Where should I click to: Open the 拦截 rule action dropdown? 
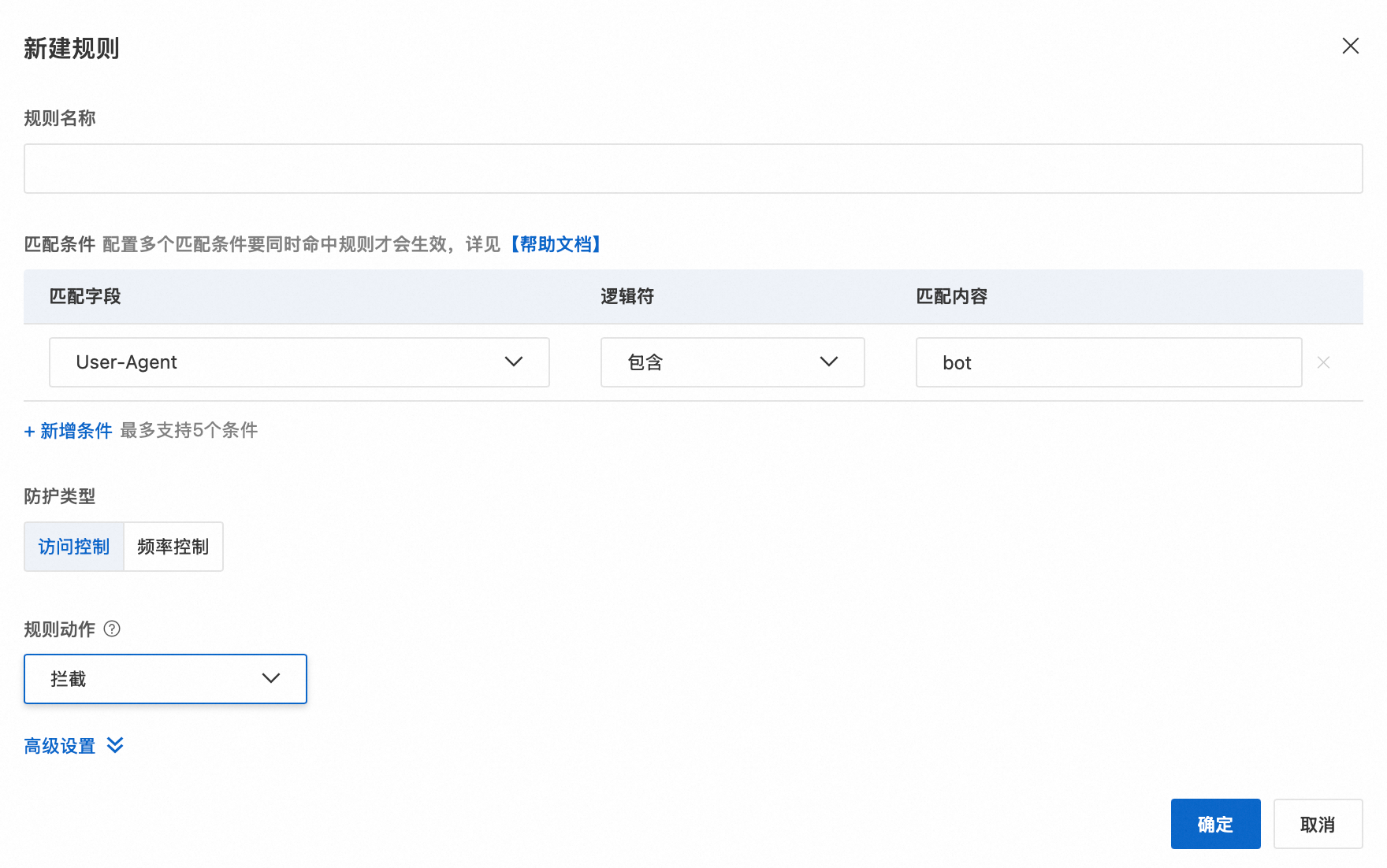[x=165, y=679]
